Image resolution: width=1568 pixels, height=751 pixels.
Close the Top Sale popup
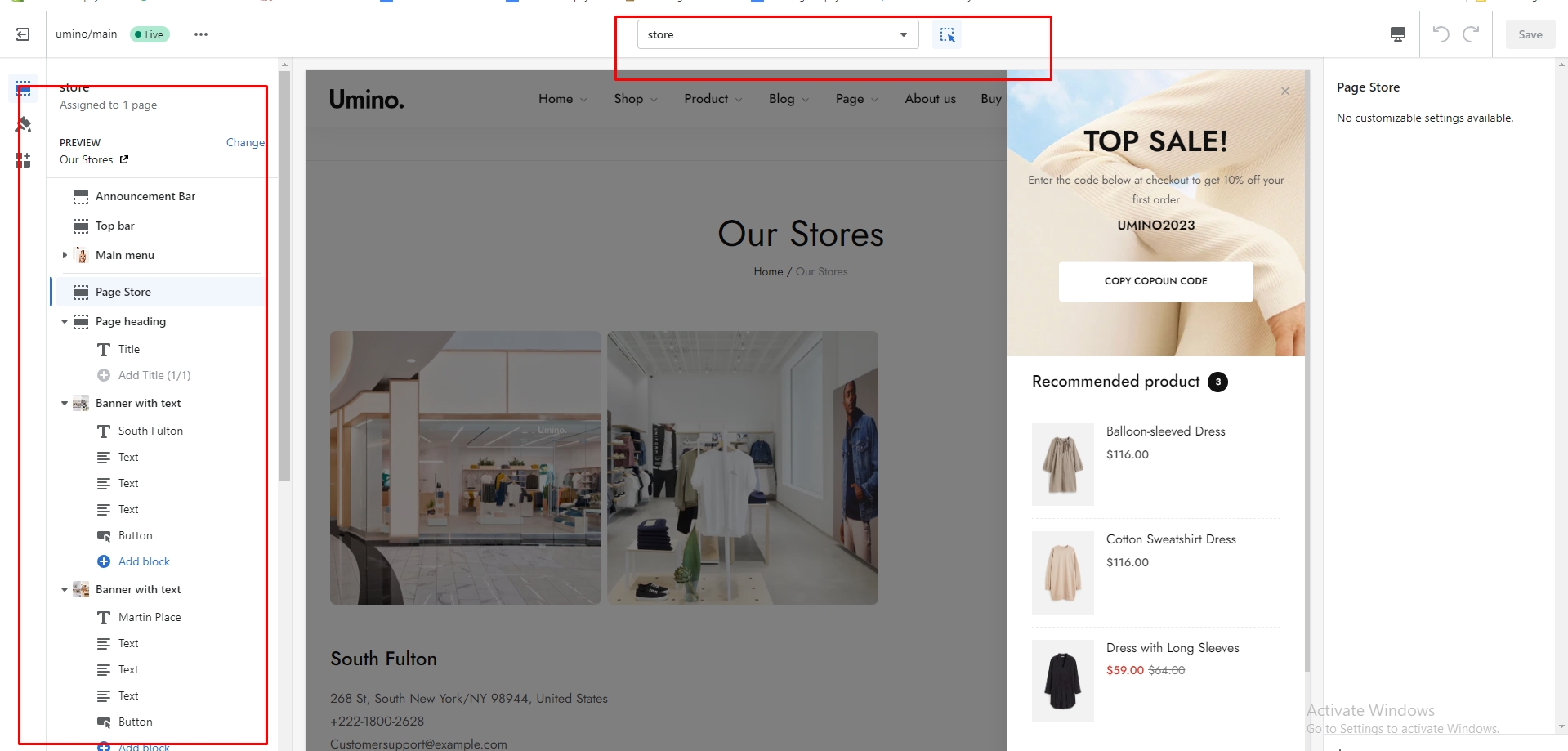1284,91
